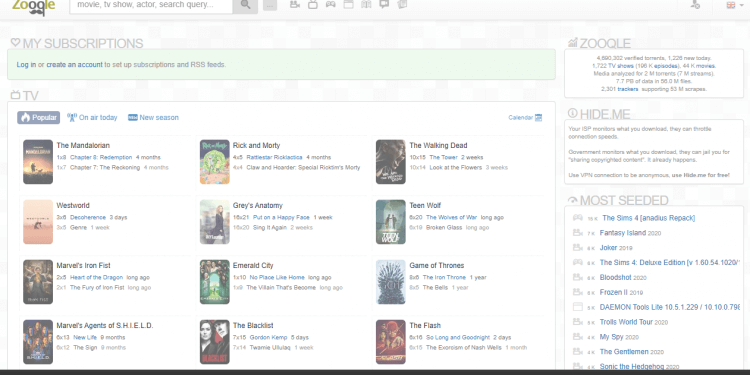Focus the movie search input field

[151, 5]
